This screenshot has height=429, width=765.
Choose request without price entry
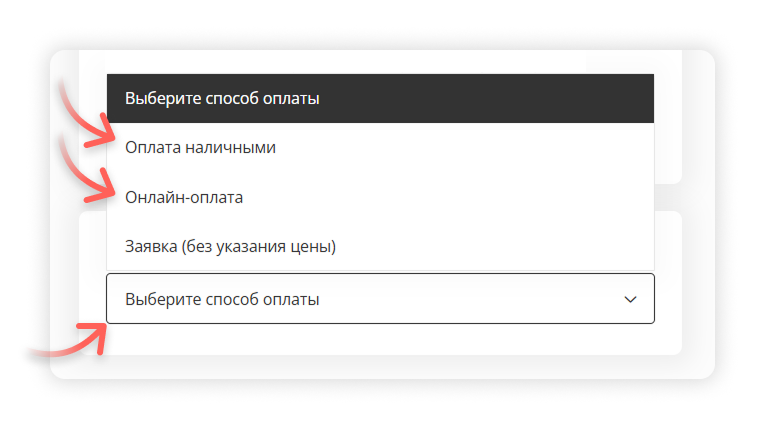230,246
